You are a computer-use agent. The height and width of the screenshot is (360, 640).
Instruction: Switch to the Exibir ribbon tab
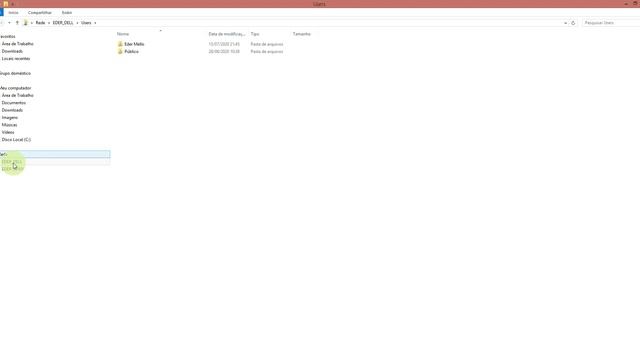[67, 13]
